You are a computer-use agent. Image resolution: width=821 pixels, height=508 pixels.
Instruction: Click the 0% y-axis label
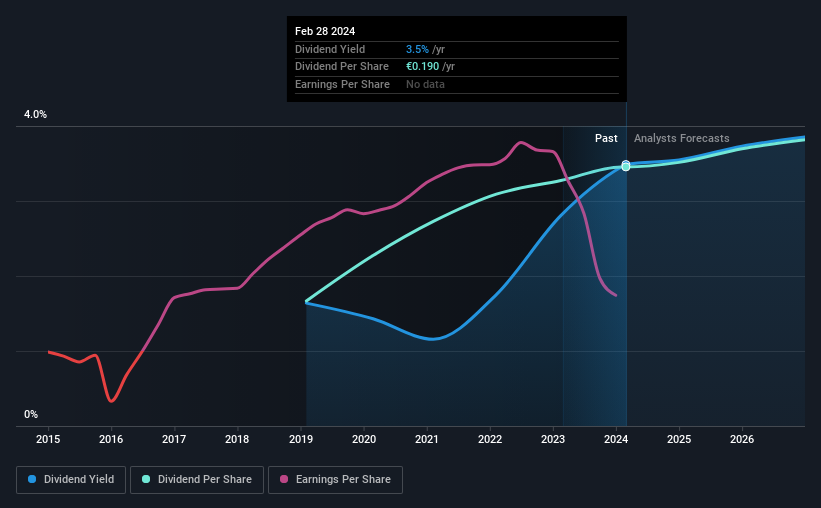click(x=31, y=414)
